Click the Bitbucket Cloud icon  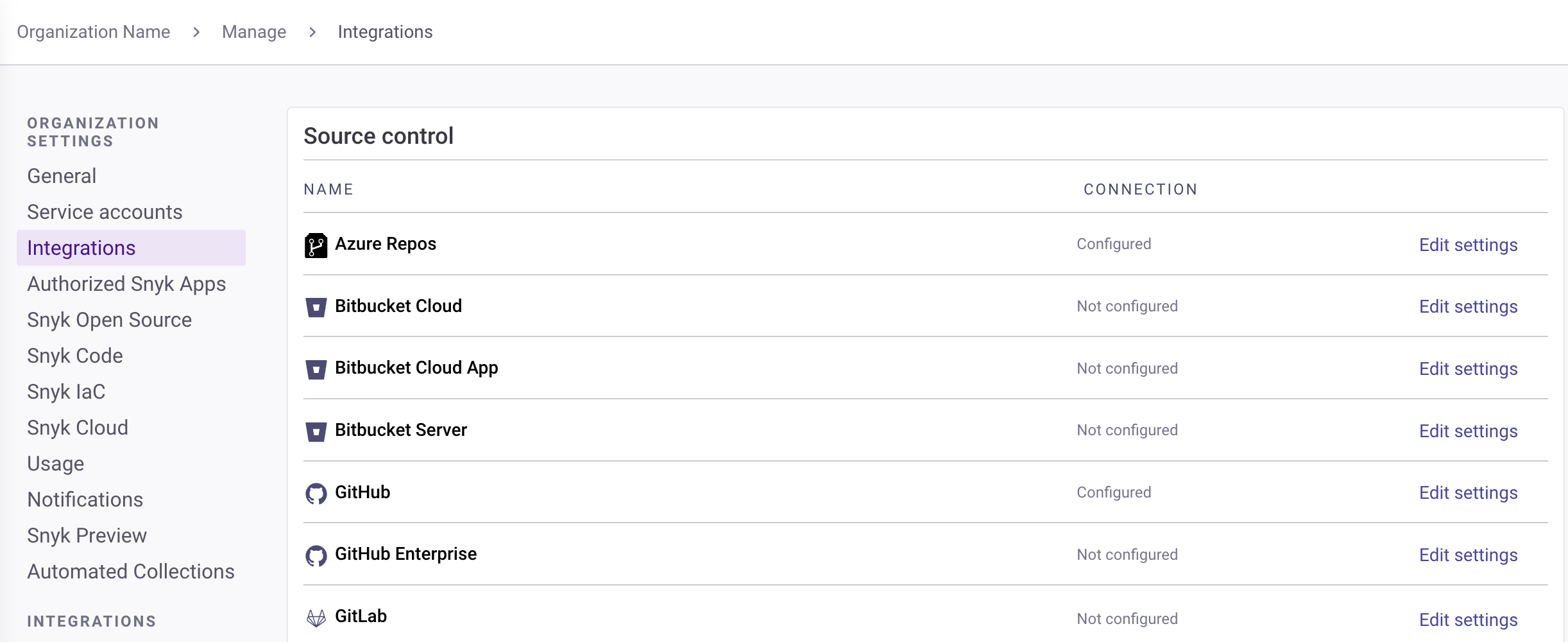[x=317, y=307]
